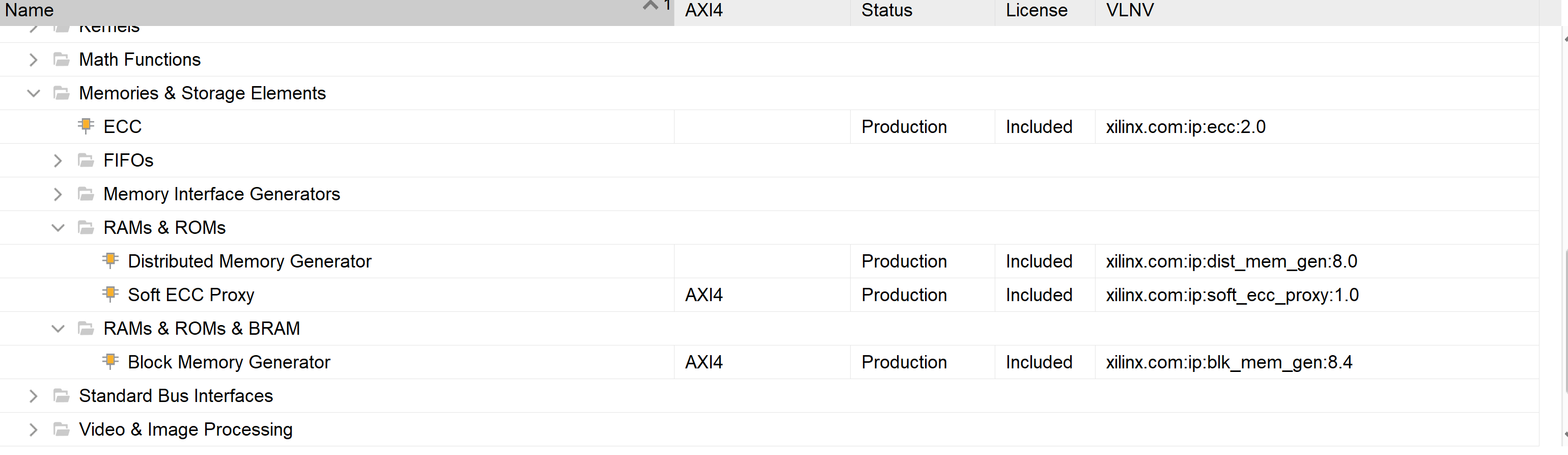The image size is (1568, 455).
Task: Click the Memories & Storage Elements folder icon
Action: (x=61, y=93)
